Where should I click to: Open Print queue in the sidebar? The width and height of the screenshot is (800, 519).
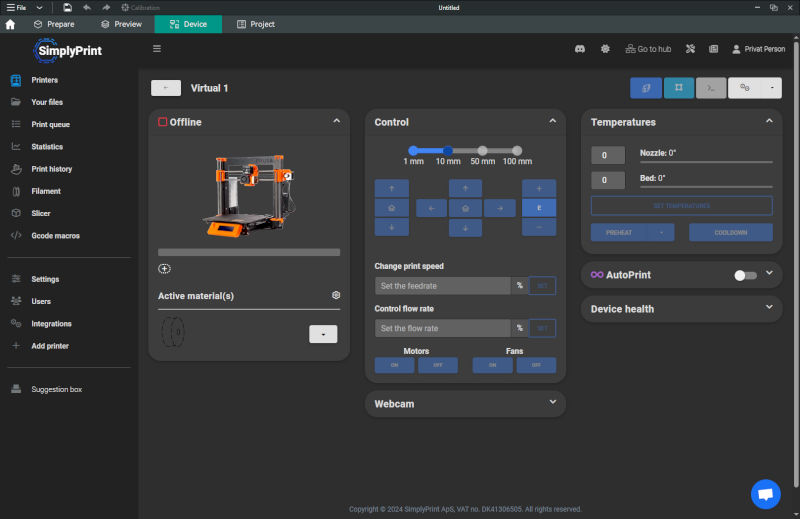click(51, 125)
